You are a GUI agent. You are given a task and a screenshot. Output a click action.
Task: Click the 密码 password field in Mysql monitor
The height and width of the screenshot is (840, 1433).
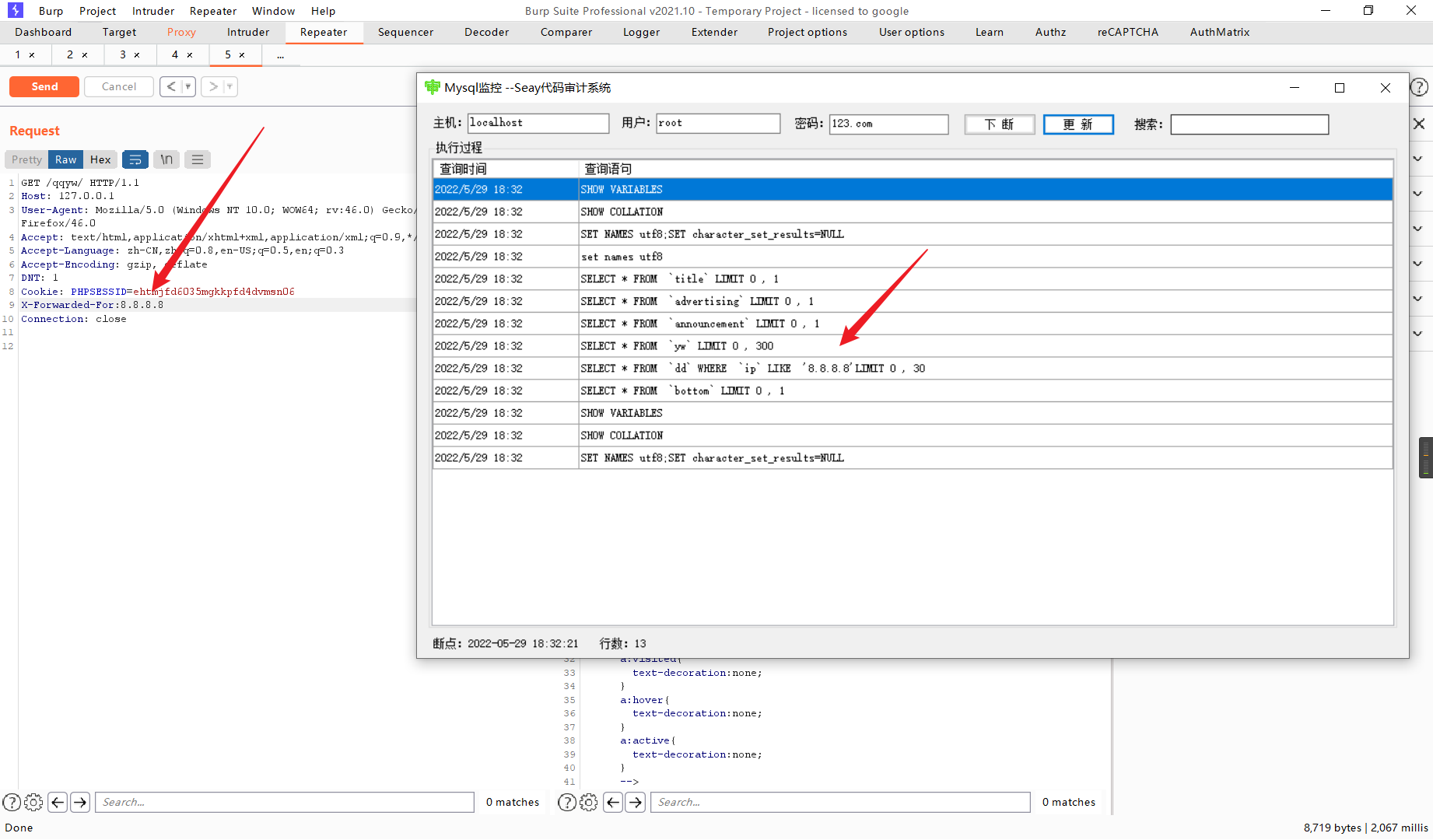tap(889, 124)
